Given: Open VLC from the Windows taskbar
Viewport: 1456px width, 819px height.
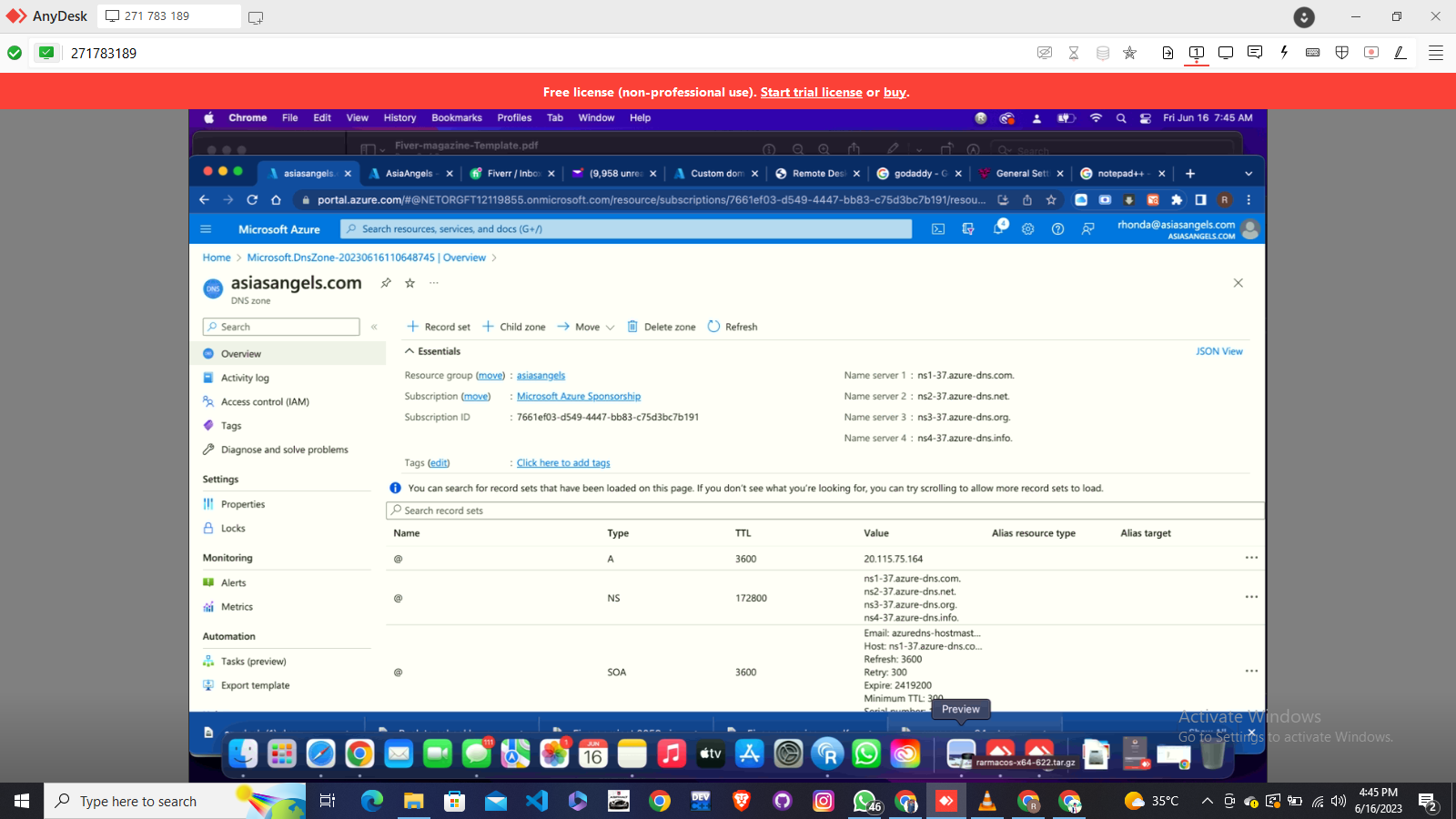Looking at the screenshot, I should pyautogui.click(x=987, y=801).
